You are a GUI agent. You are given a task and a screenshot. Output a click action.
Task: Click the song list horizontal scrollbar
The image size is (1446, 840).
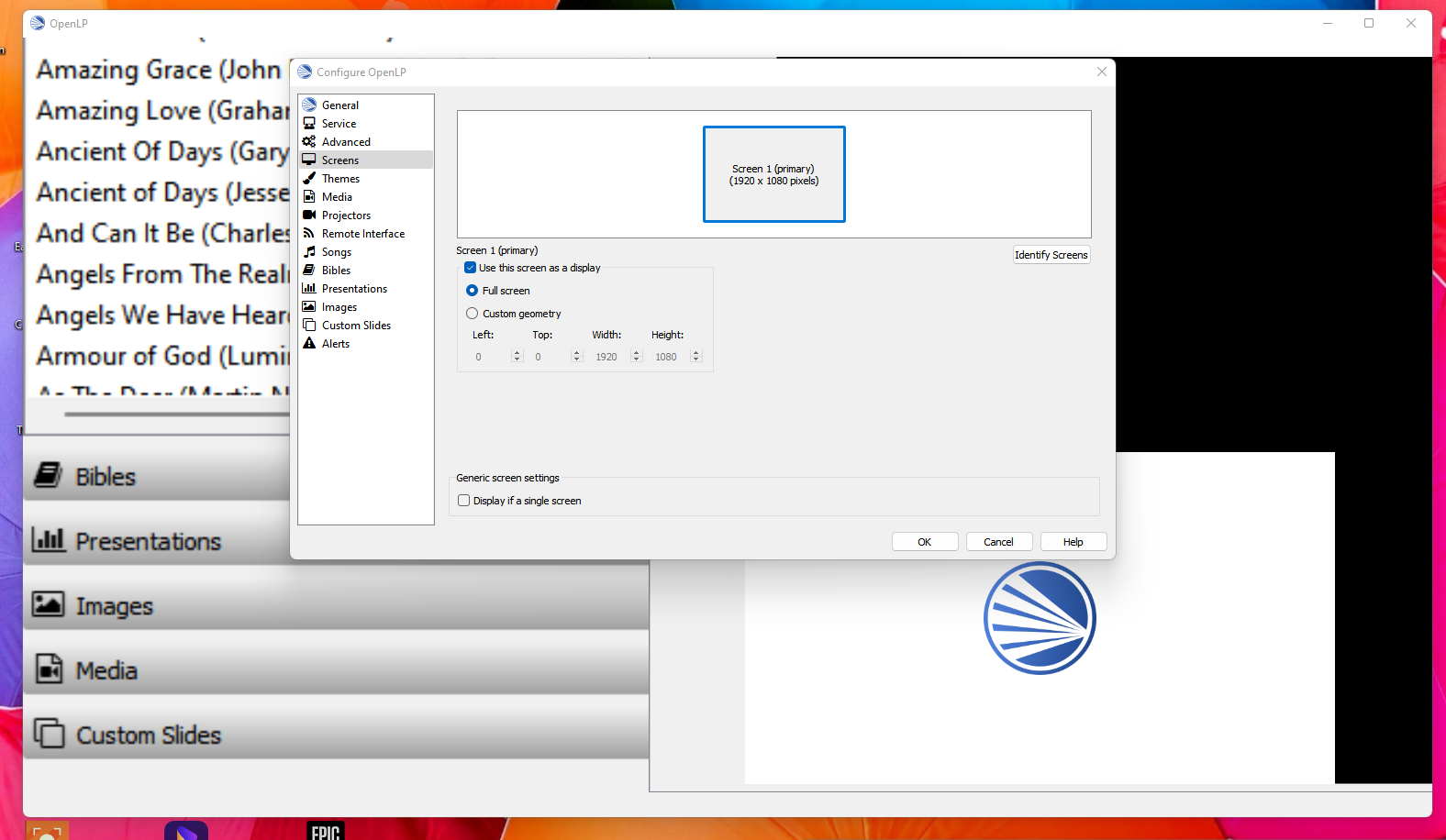pos(177,414)
